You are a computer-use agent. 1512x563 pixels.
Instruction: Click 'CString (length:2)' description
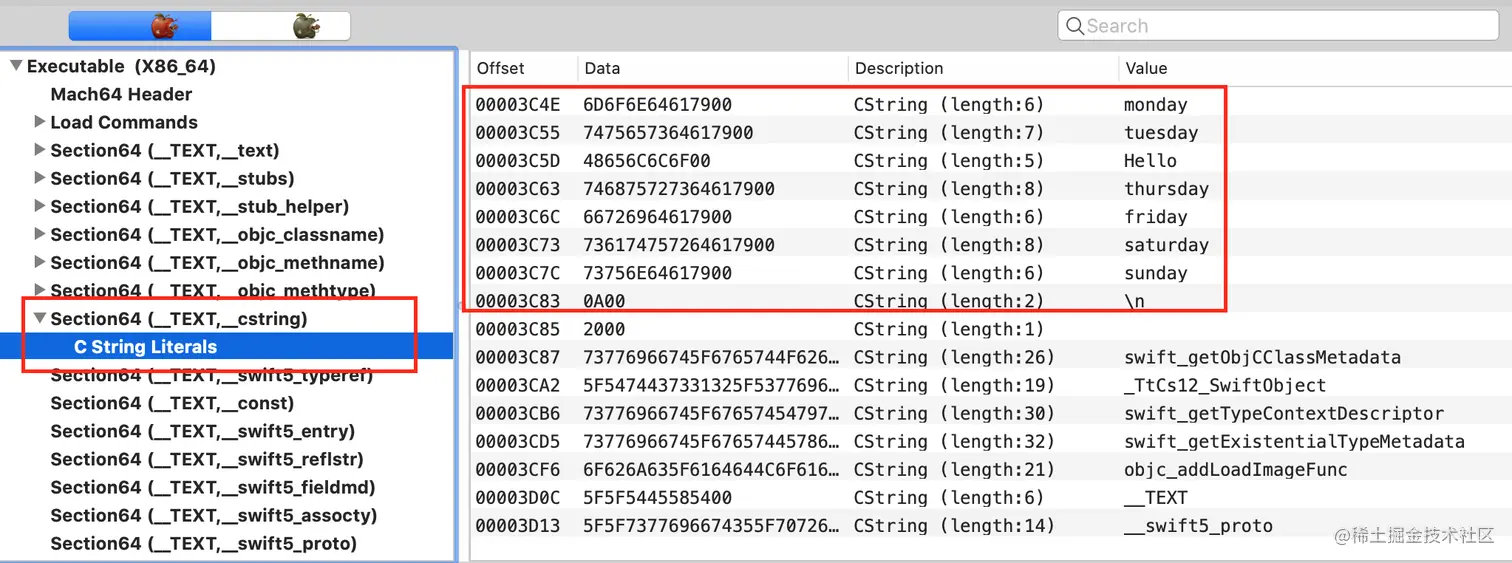[x=949, y=301]
